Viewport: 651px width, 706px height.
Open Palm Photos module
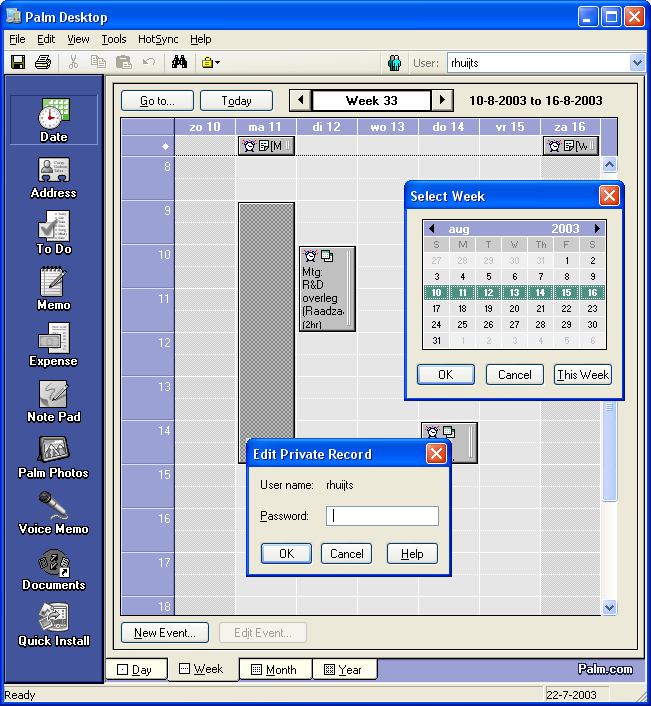point(54,457)
